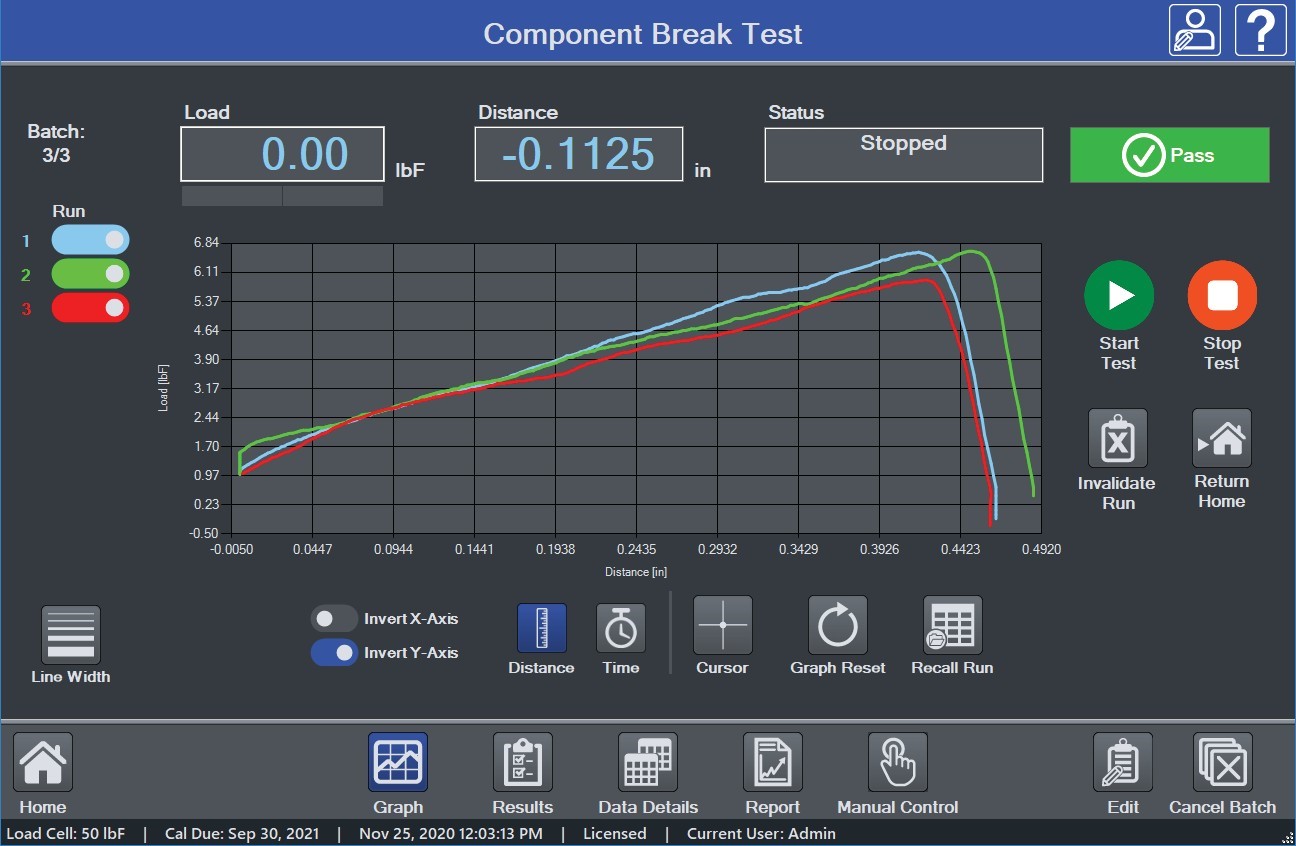Enable the graph Cursor tool
This screenshot has width=1296, height=846.
click(722, 625)
